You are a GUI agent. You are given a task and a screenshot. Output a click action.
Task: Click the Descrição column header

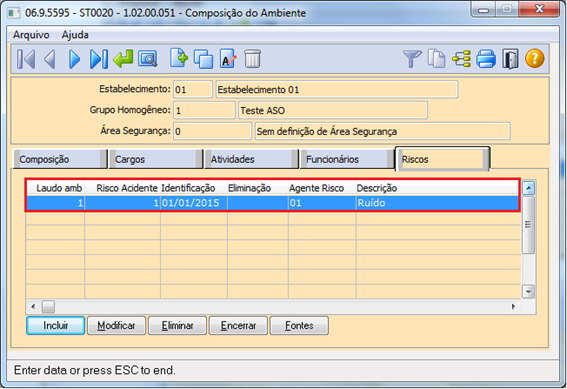[x=438, y=188]
